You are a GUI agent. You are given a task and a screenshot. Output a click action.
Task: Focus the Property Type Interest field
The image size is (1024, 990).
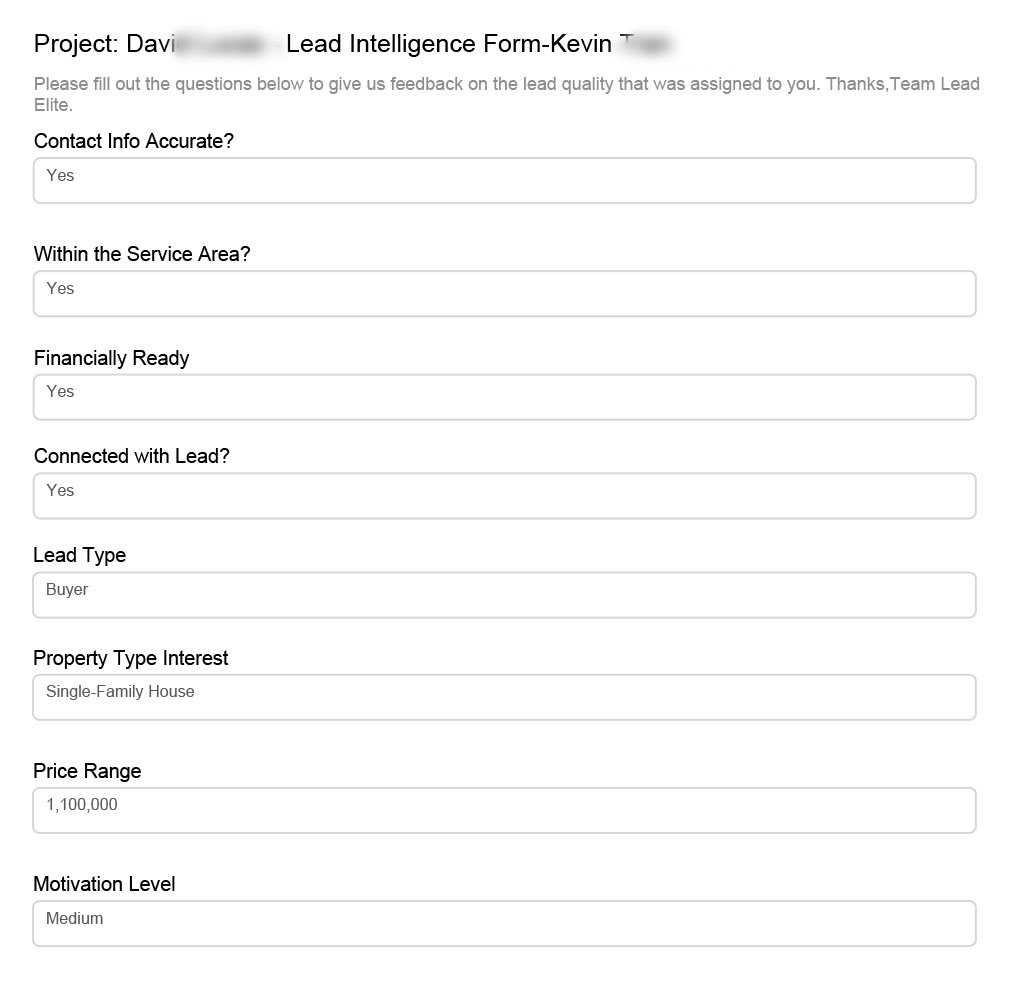[x=504, y=697]
